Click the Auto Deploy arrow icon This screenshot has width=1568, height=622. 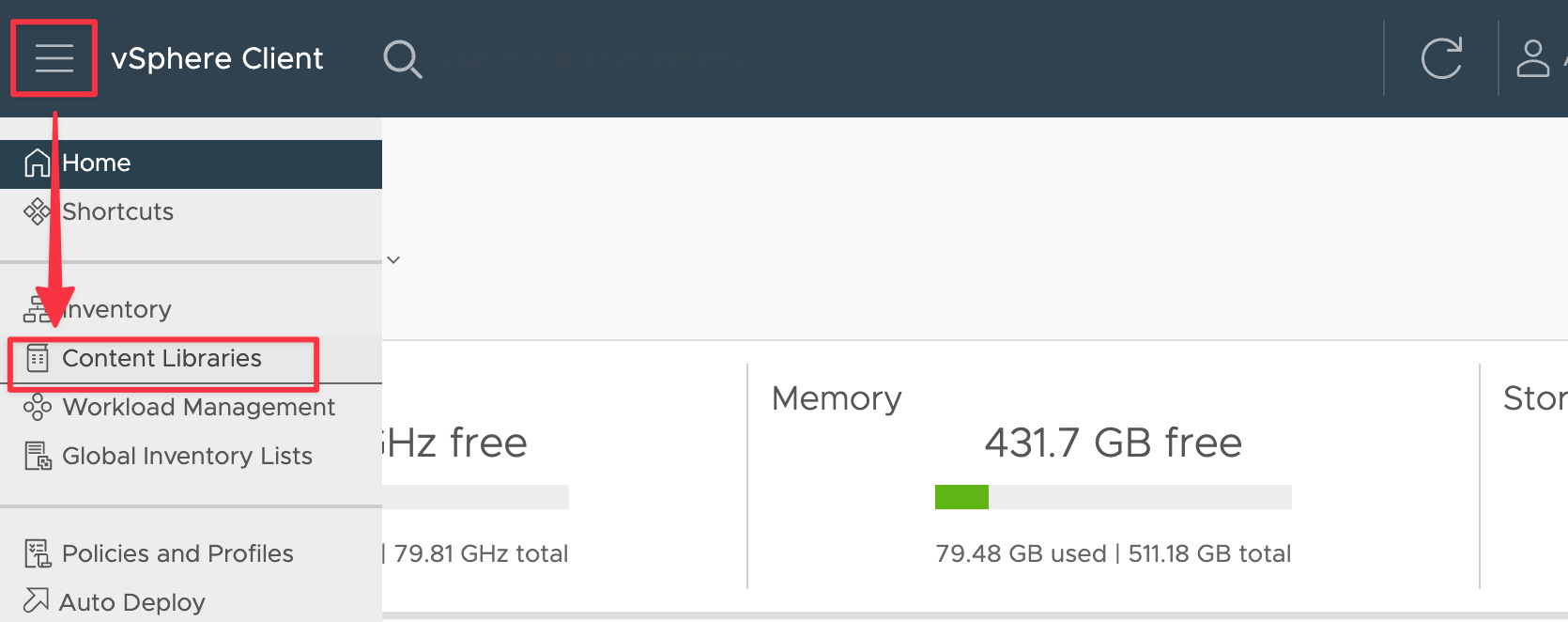click(36, 599)
